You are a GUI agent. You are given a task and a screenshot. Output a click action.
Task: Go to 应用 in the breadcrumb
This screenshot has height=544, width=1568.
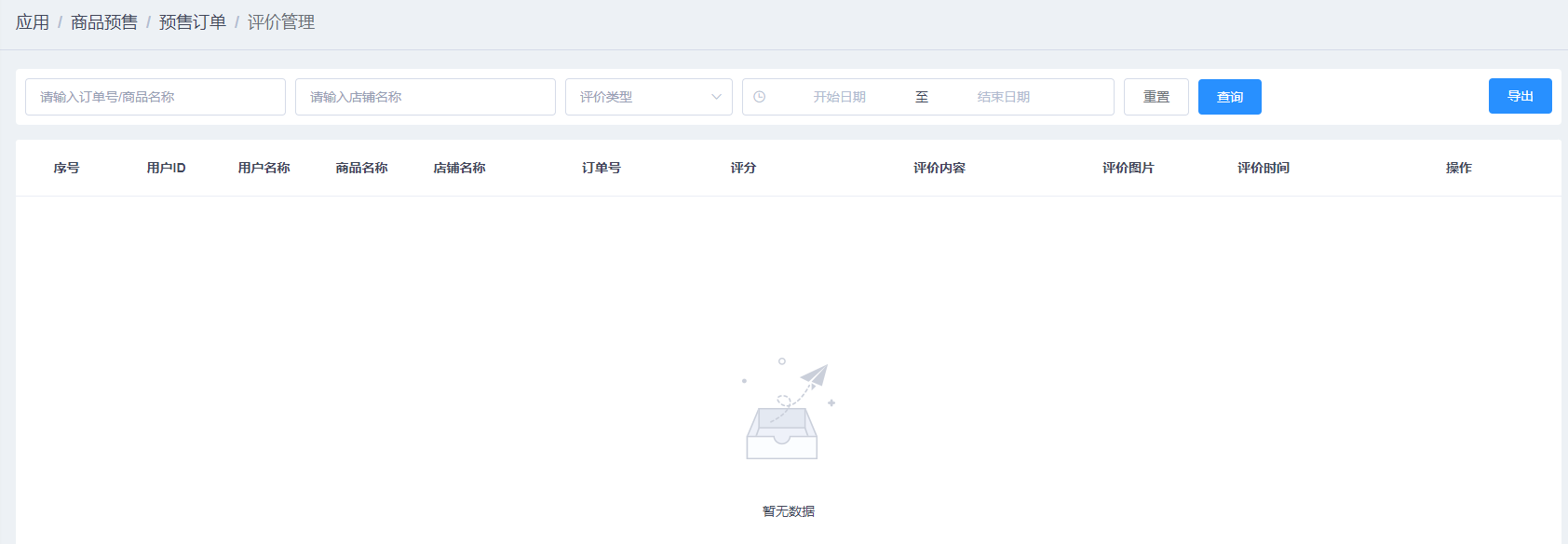33,22
